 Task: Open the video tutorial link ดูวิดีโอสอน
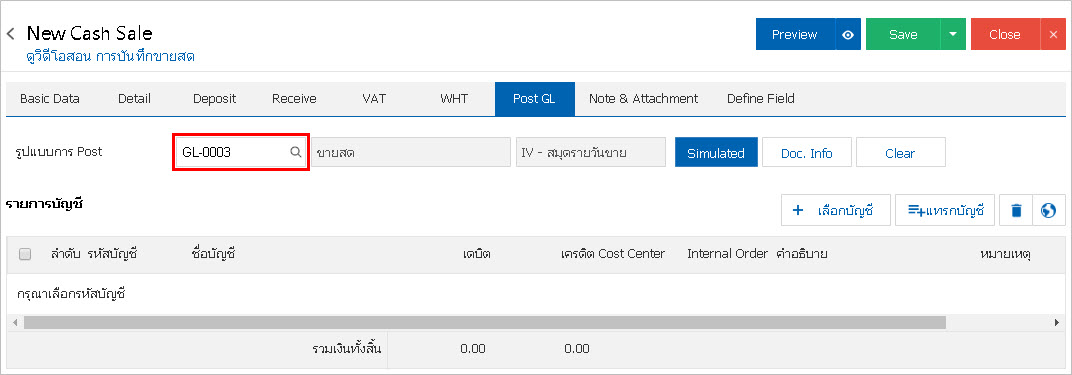[110, 57]
